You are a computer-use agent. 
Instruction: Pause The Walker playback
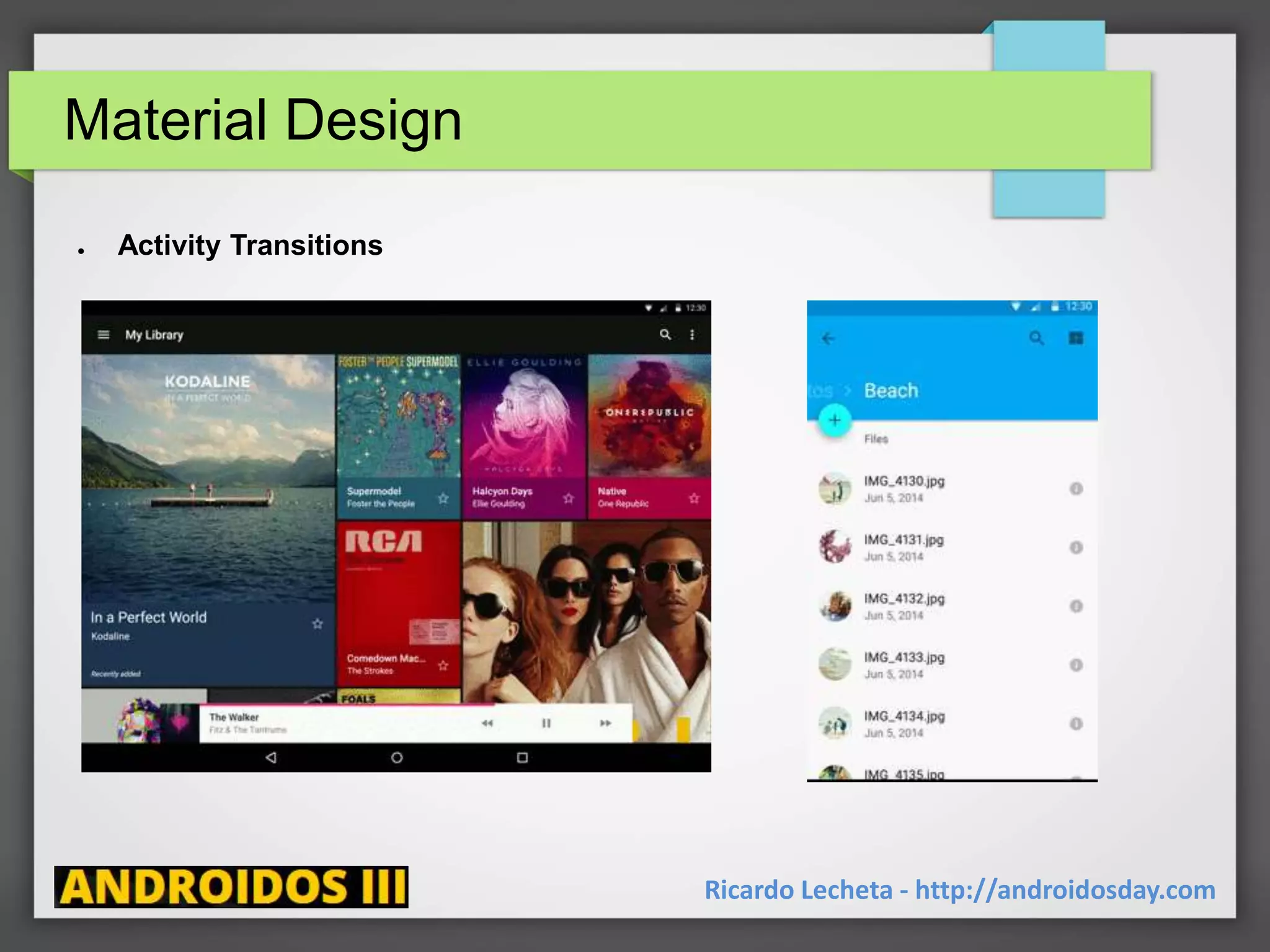[x=546, y=723]
